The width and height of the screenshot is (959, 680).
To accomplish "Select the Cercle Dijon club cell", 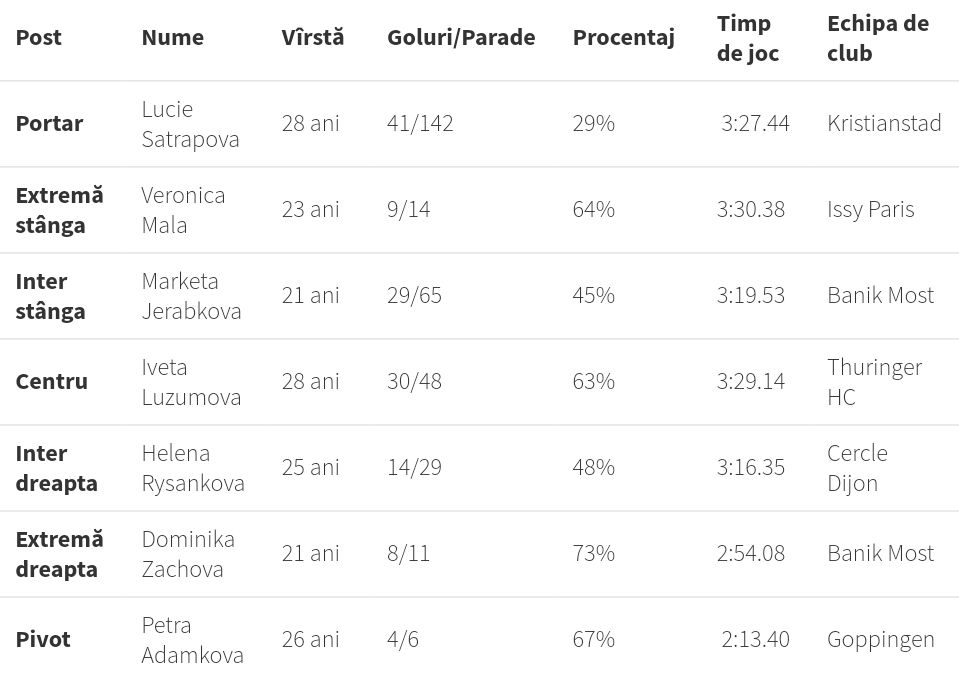I will [x=857, y=468].
